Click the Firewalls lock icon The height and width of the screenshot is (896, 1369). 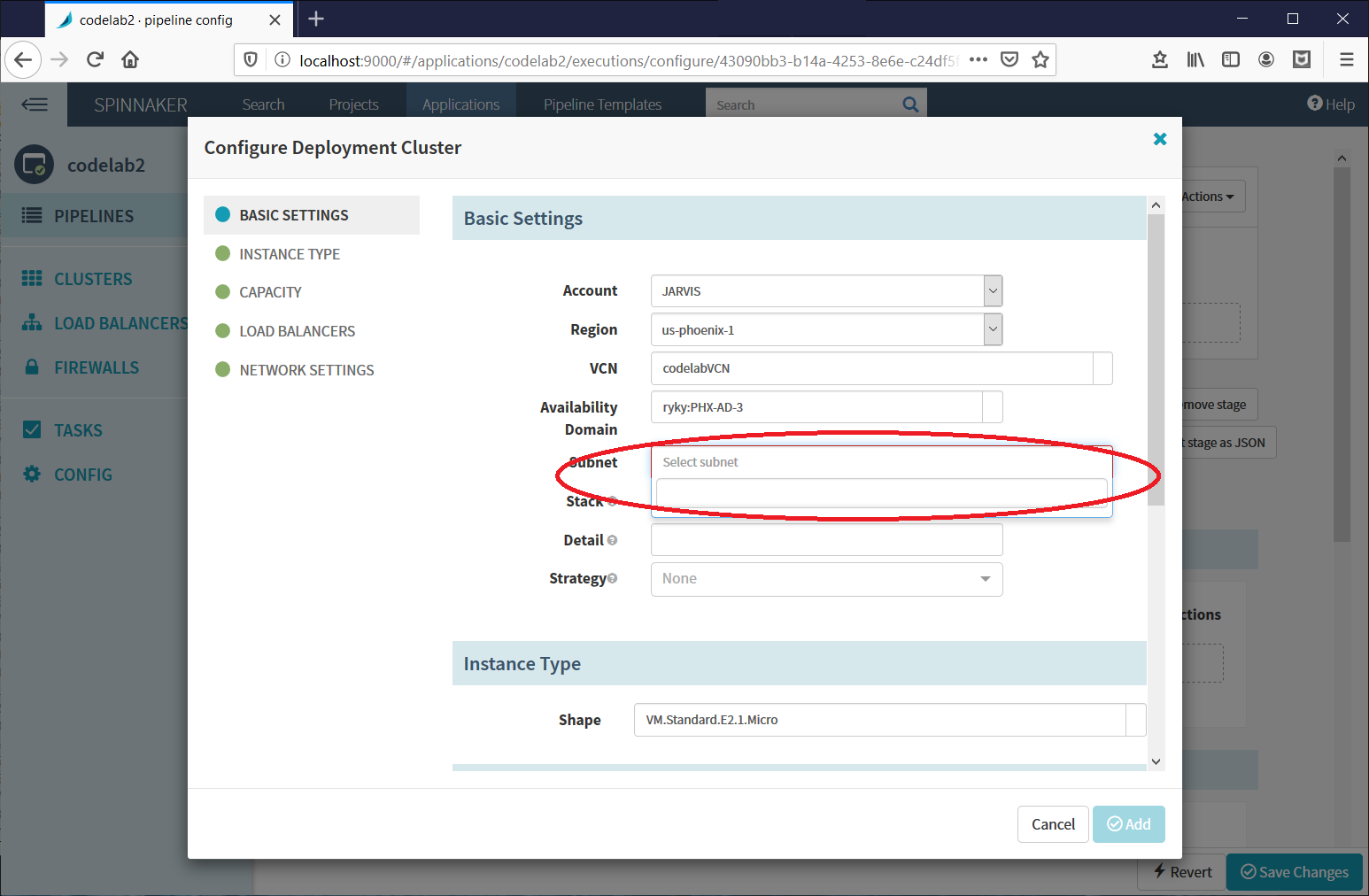point(33,367)
